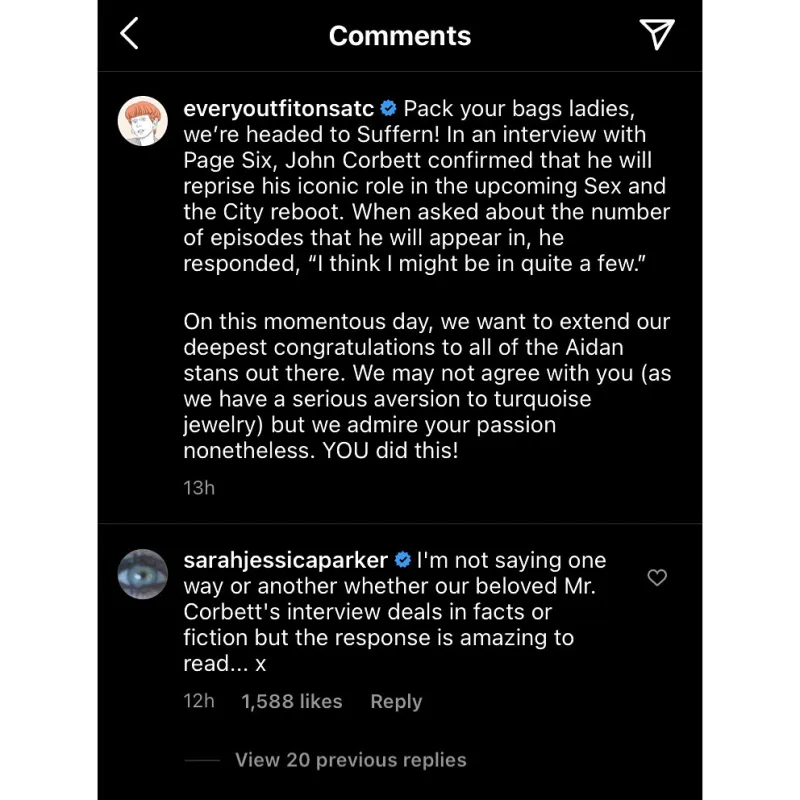The image size is (800, 800).
Task: Click the verified badge beside sarahjessicaparker
Action: [402, 560]
